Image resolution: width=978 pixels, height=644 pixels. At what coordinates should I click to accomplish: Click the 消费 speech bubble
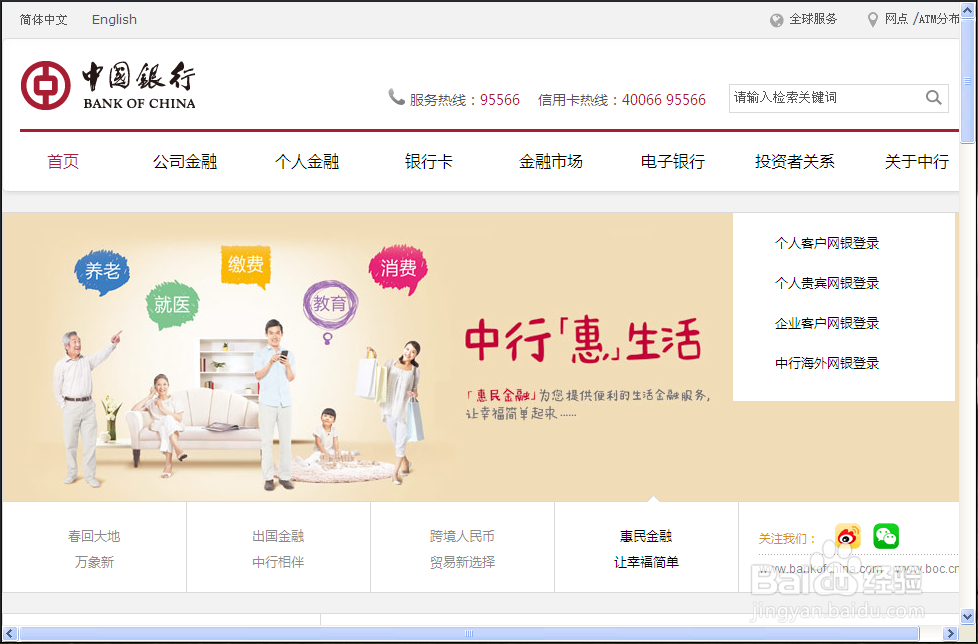pyautogui.click(x=399, y=269)
